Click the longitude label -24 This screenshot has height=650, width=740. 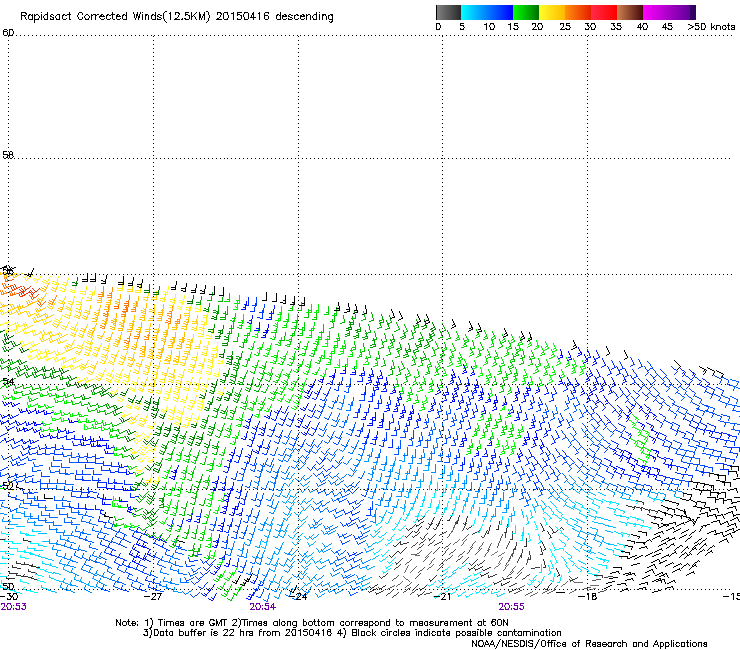click(298, 596)
